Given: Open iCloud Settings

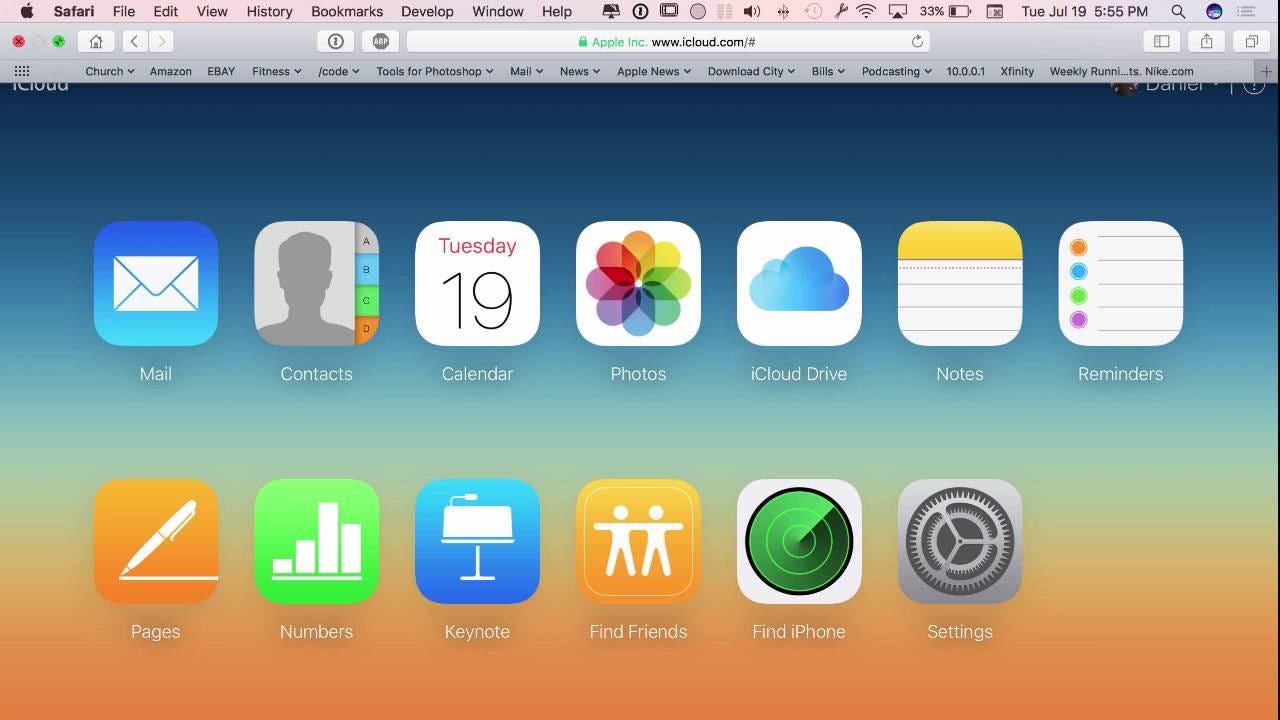Looking at the screenshot, I should pyautogui.click(x=959, y=541).
